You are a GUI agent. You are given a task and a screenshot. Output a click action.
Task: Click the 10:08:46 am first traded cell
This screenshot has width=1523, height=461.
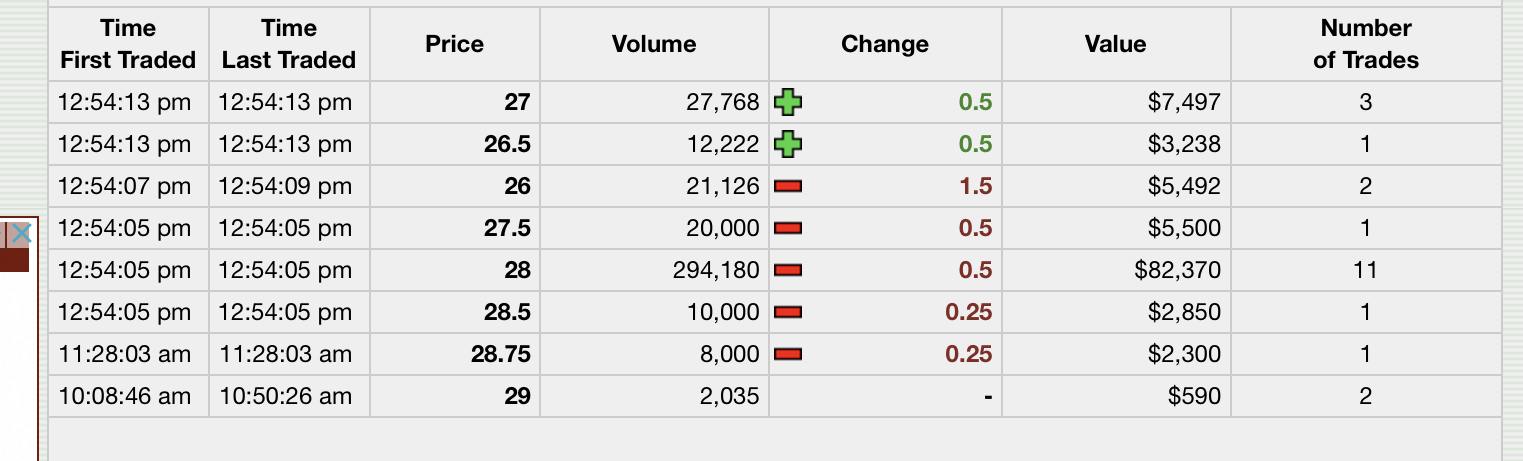(128, 396)
